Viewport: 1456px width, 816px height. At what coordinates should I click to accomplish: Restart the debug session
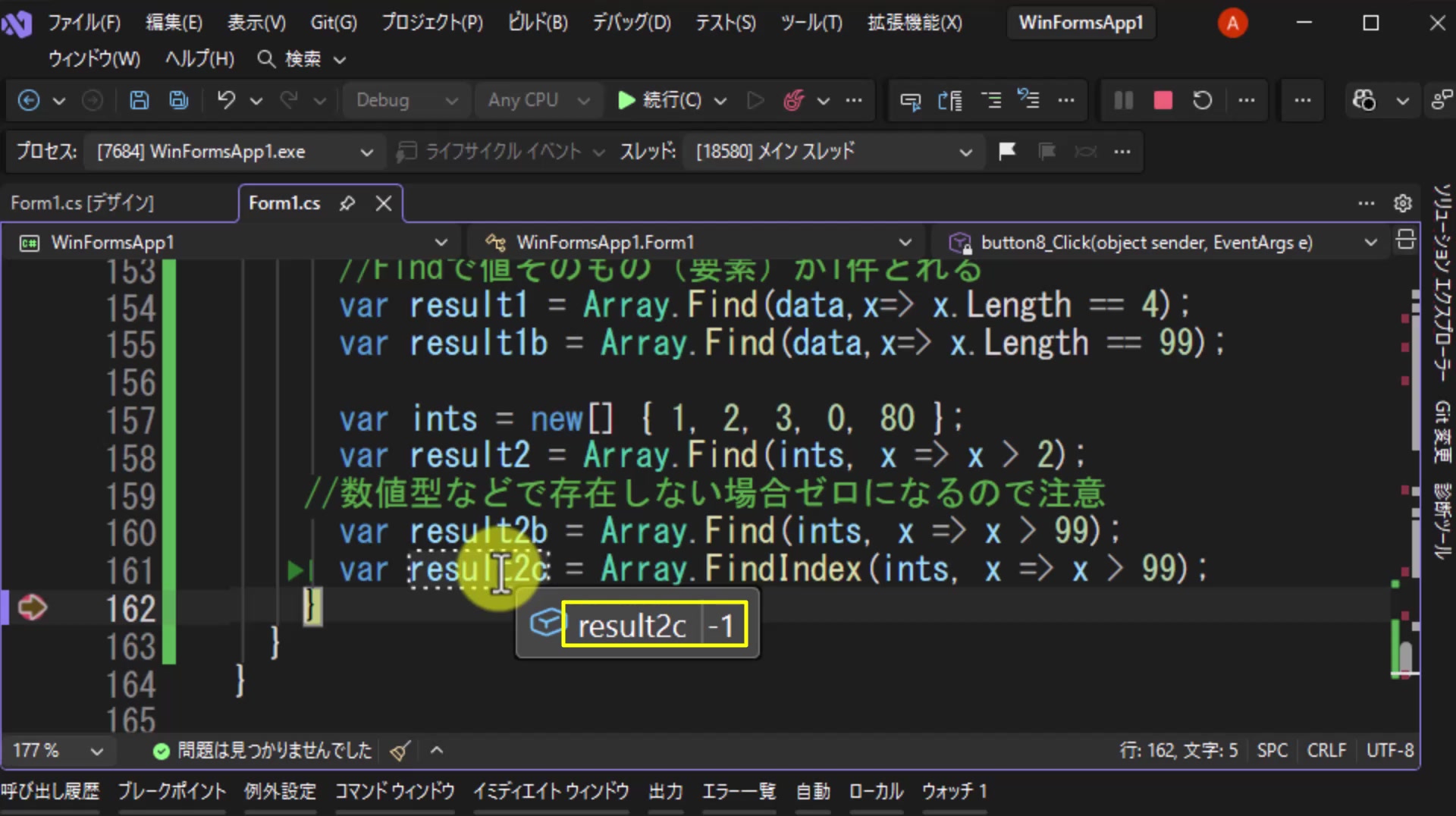click(x=1203, y=100)
